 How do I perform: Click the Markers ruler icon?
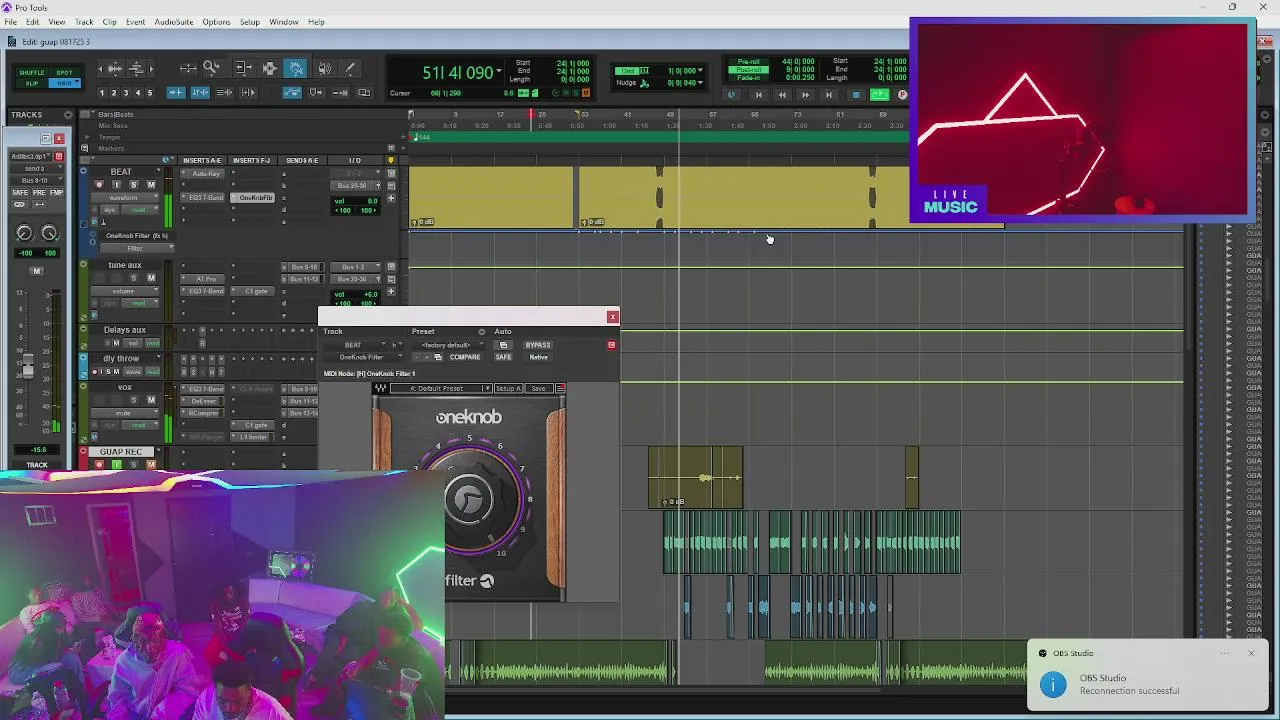pos(84,148)
